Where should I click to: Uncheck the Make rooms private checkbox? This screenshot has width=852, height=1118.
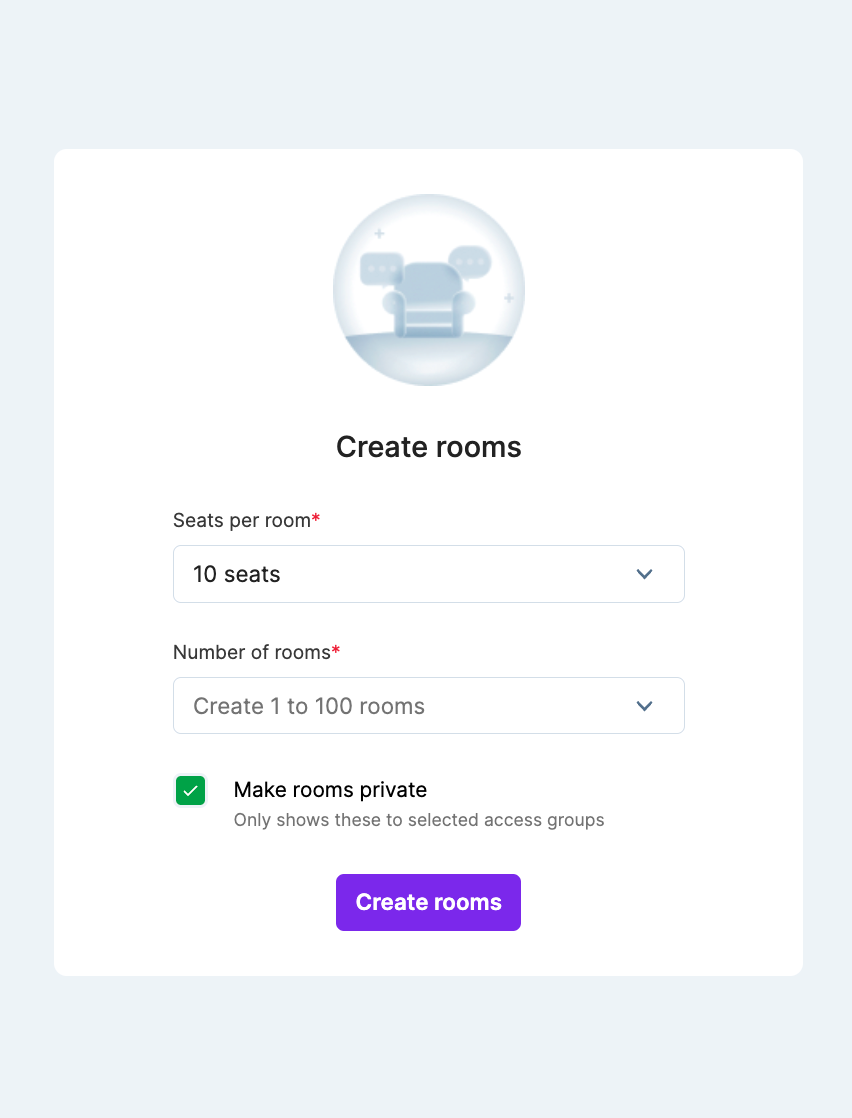[x=191, y=791]
